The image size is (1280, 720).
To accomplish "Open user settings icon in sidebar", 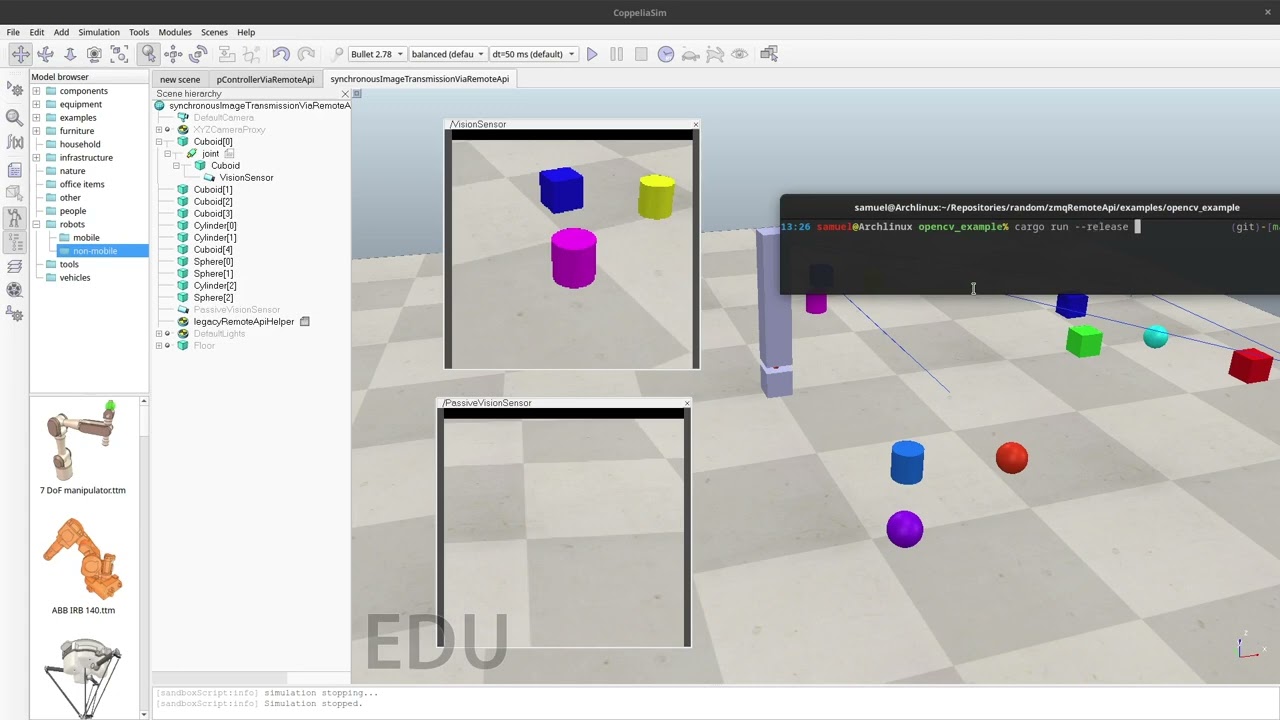I will tap(15, 314).
